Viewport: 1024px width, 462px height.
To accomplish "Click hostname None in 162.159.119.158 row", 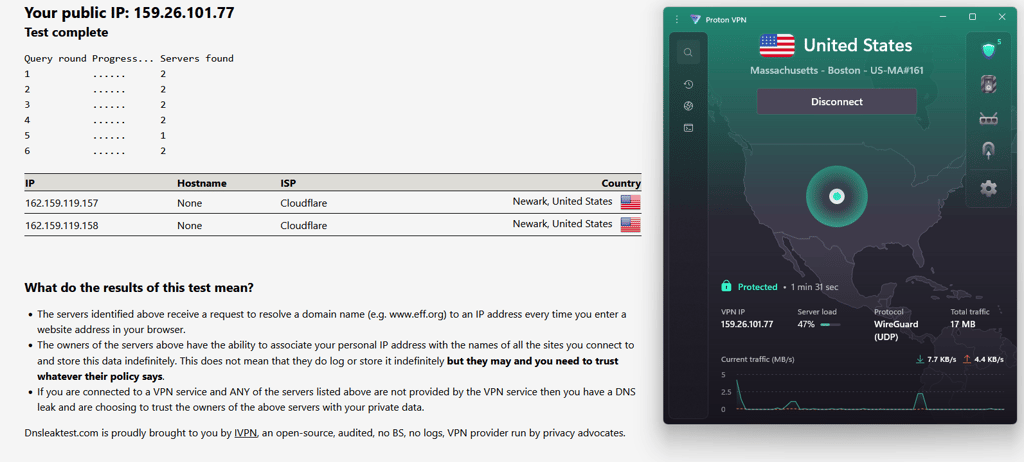I will (x=189, y=226).
